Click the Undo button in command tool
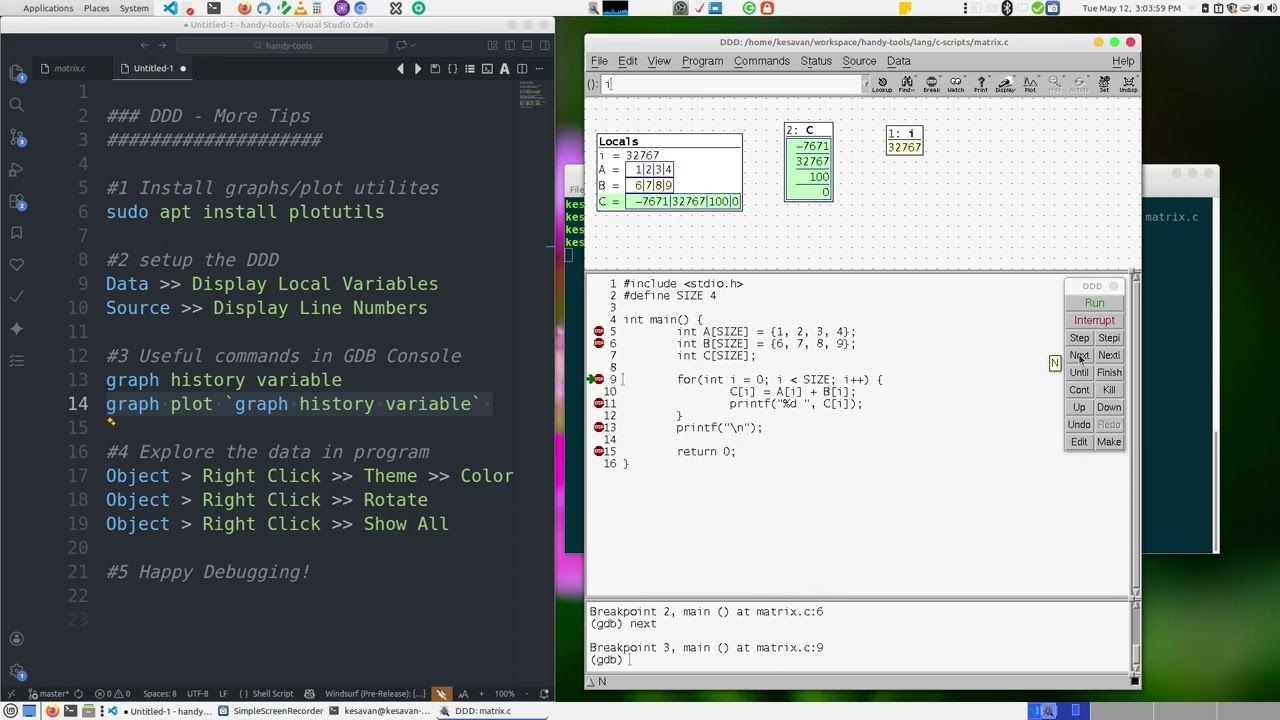 (x=1079, y=424)
